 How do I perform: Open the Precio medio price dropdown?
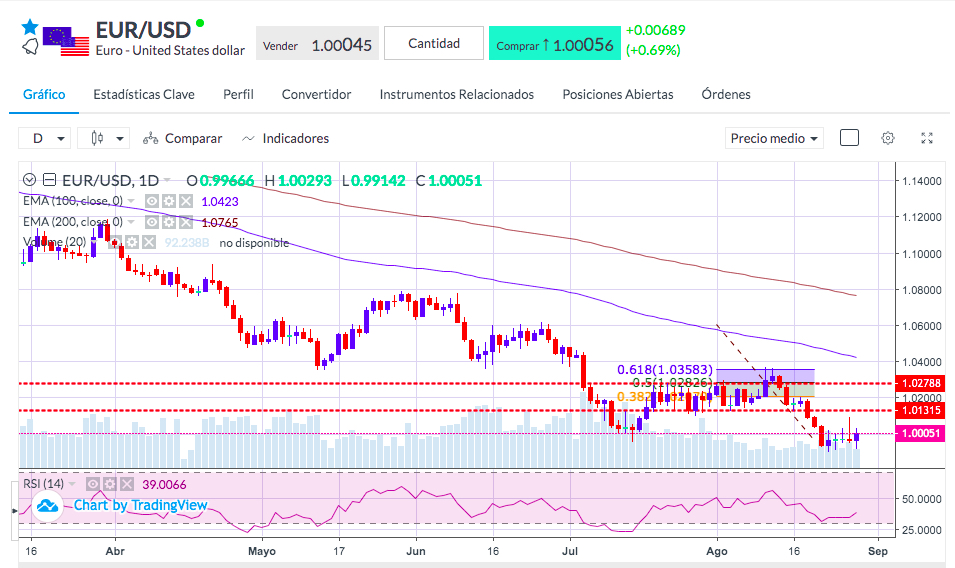774,138
